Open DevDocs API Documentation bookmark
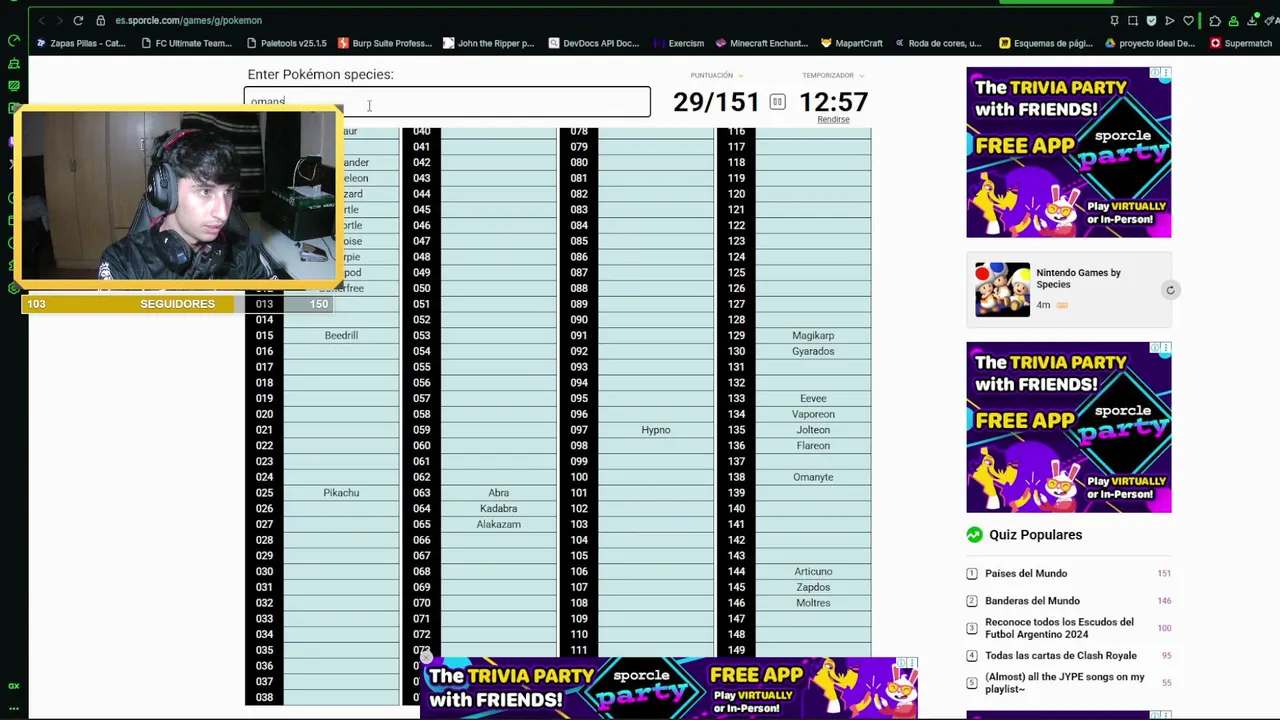The image size is (1280, 720). [x=594, y=43]
